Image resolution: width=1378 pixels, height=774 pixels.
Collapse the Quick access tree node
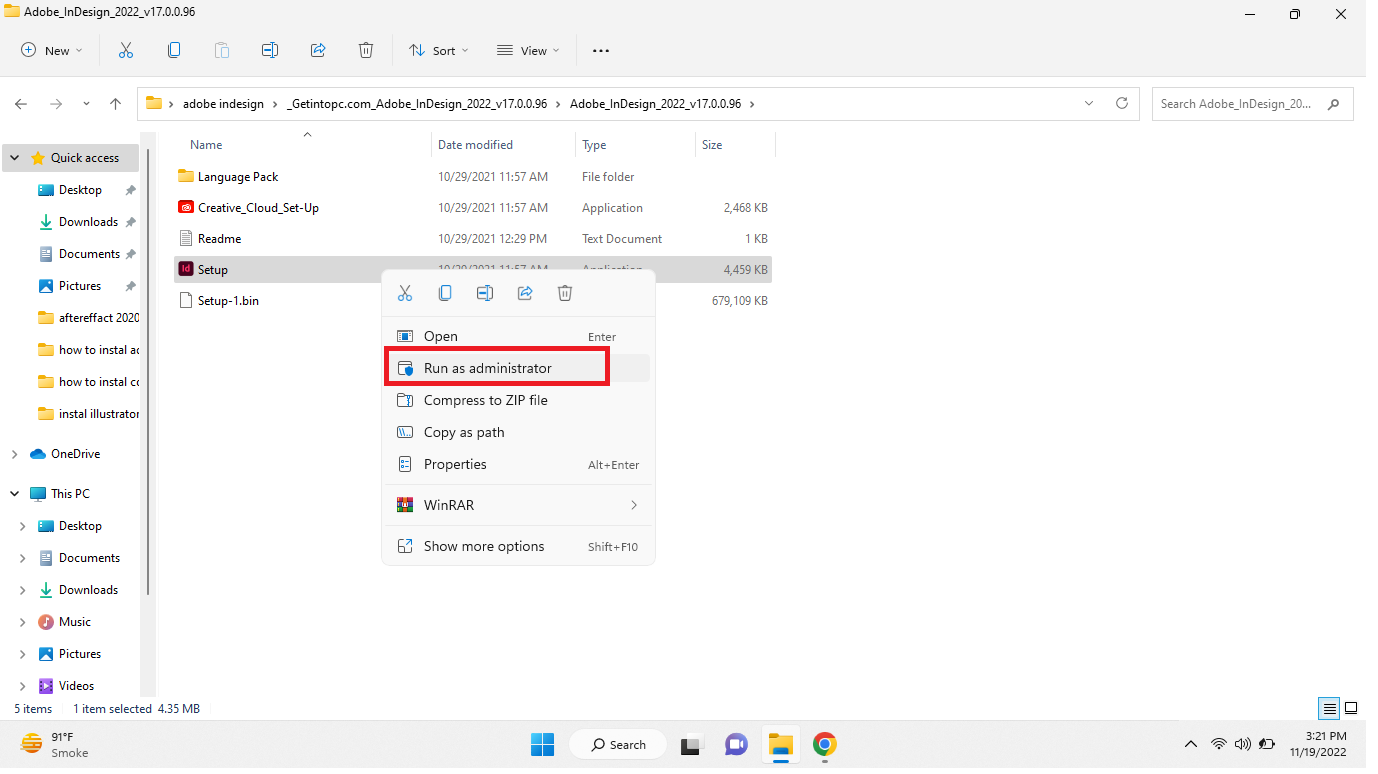15,158
